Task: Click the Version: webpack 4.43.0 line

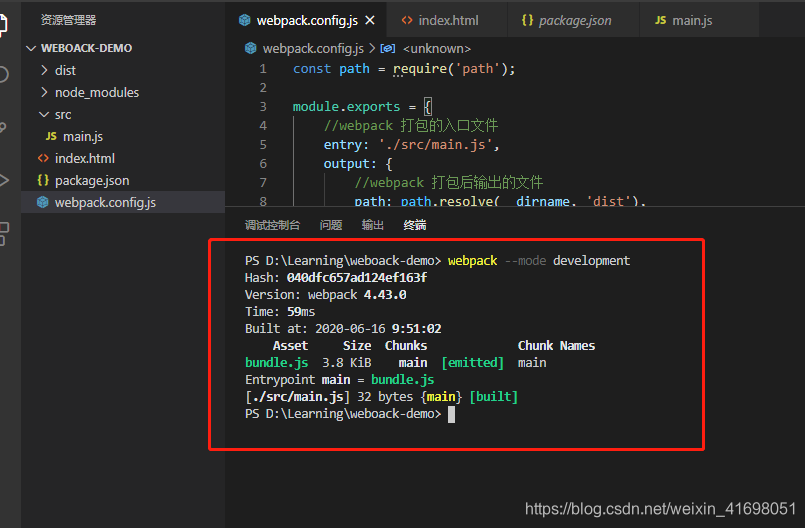Action: 325,295
